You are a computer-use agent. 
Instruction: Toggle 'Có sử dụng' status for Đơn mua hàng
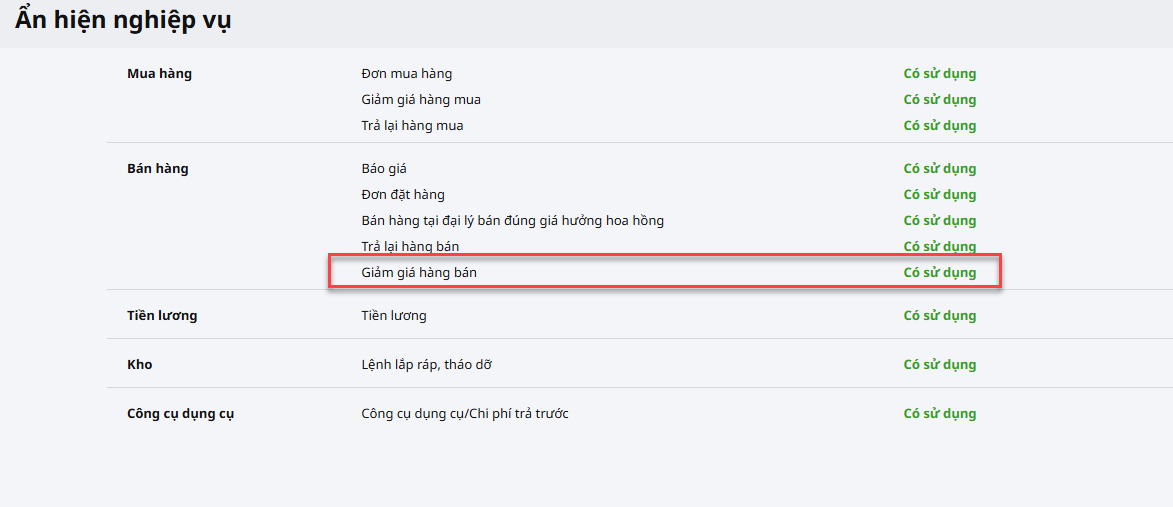pyautogui.click(x=939, y=74)
